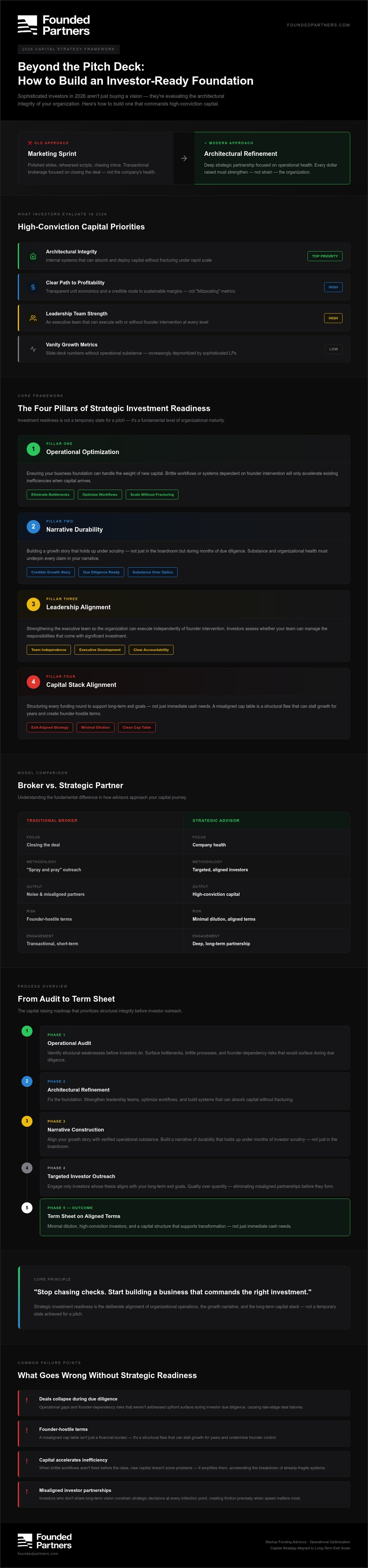Select the Strategic Advisor column header
The height and width of the screenshot is (1568, 368).
(x=216, y=820)
